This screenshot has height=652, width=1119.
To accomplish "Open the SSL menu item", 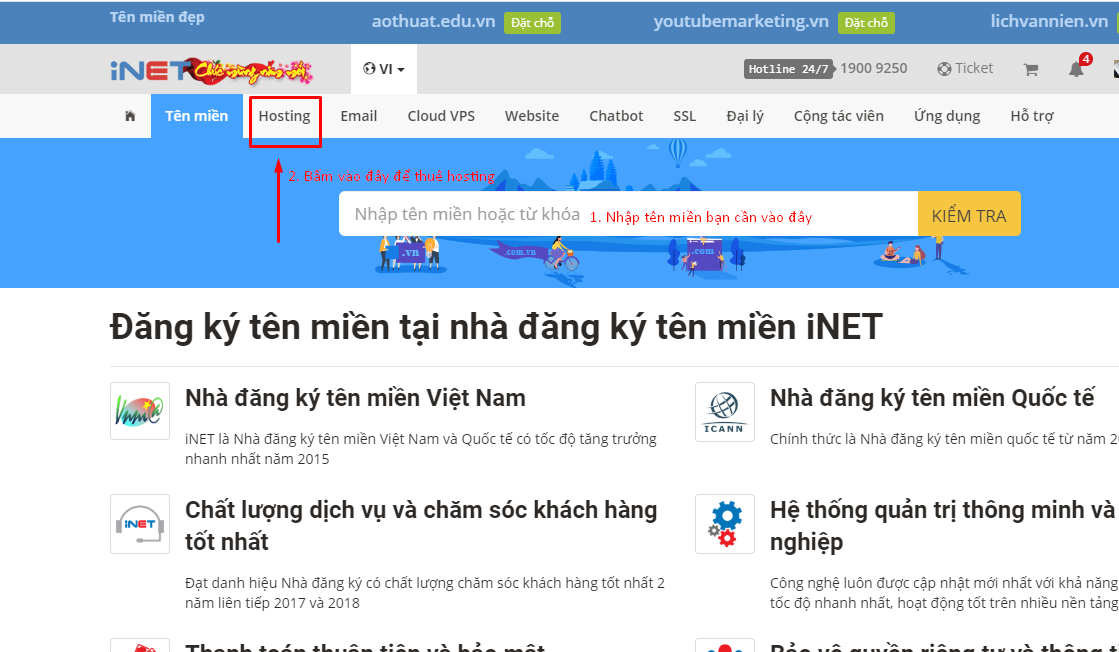I will [684, 116].
